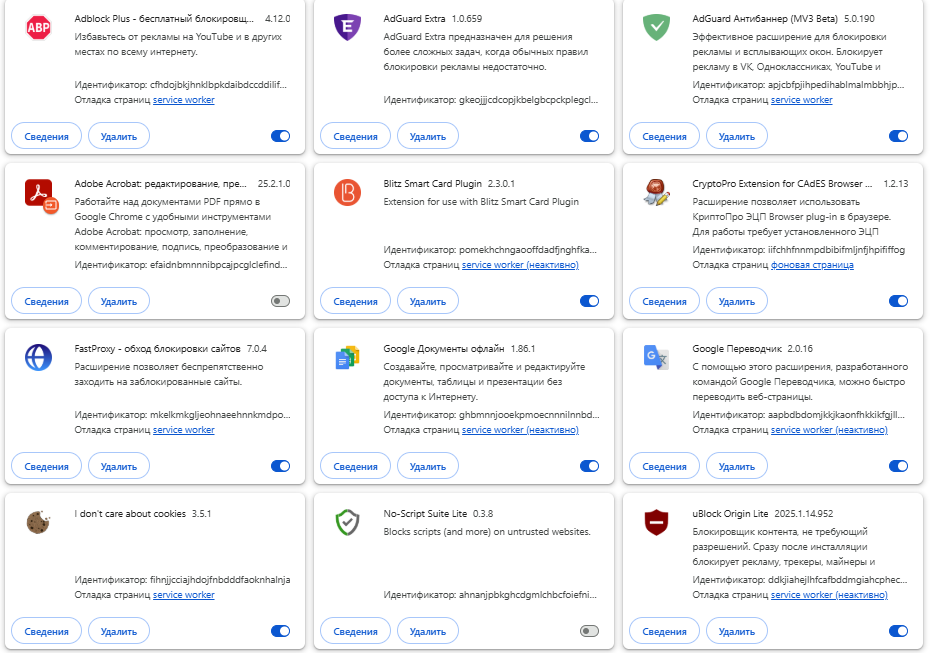Turn on No-Script Suite Lite toggle
The width and height of the screenshot is (932, 653).
coord(589,631)
